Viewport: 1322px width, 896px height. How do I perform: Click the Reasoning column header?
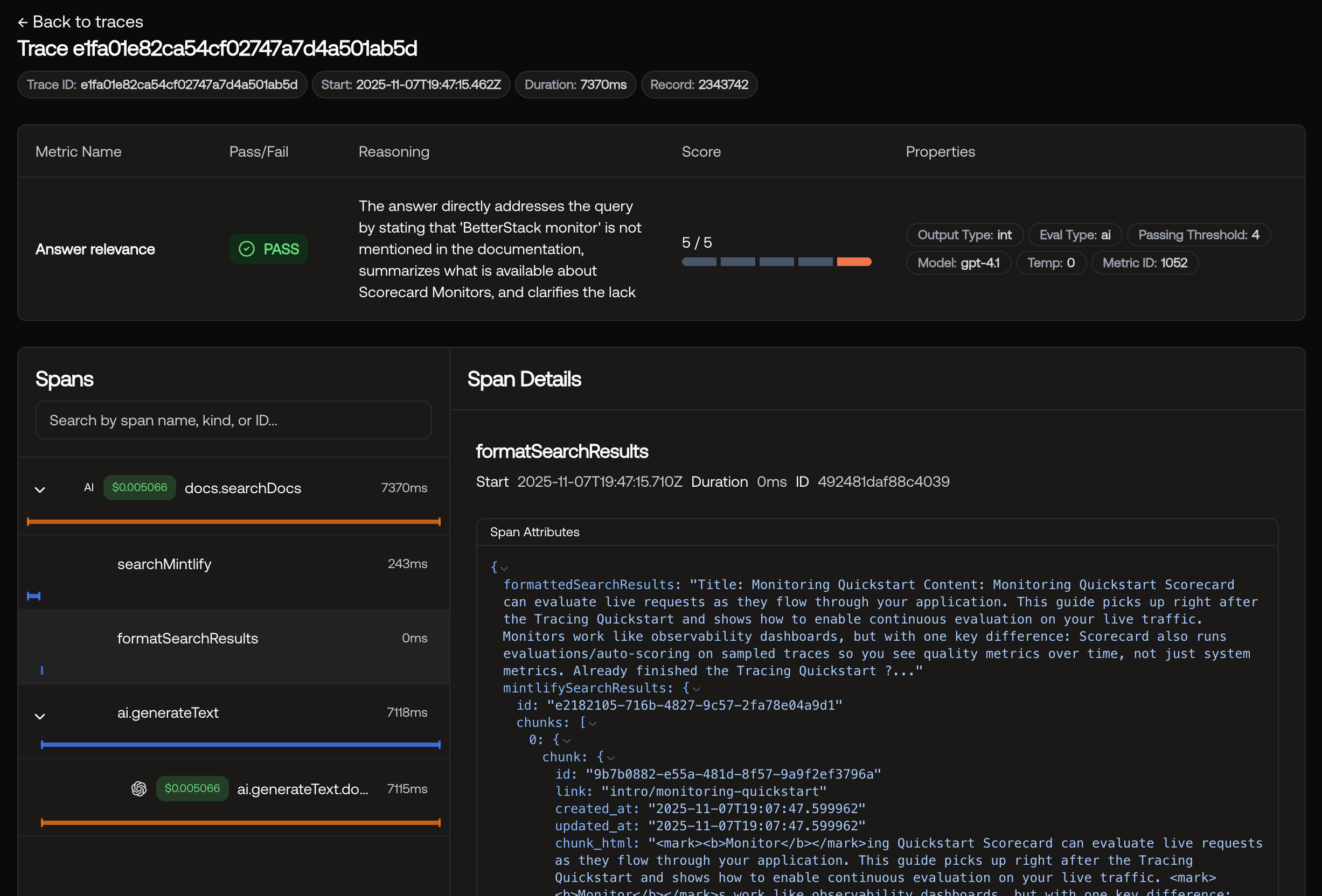click(394, 152)
